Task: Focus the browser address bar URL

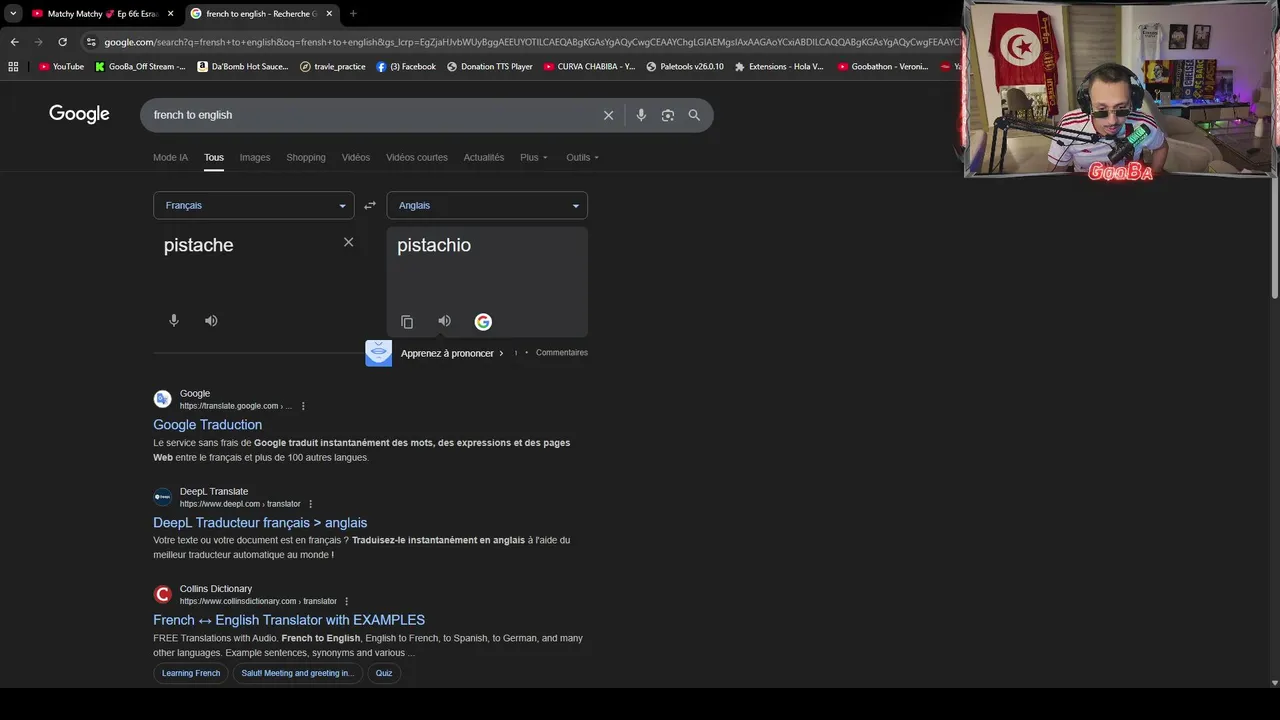Action: (x=530, y=42)
